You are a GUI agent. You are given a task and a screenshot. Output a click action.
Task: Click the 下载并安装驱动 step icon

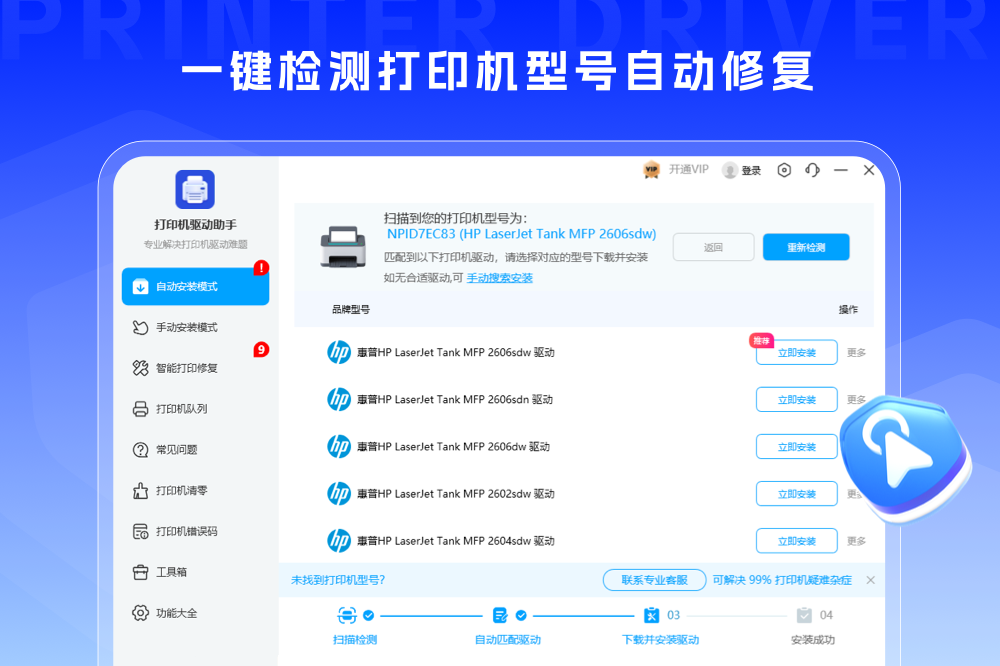pos(651,616)
